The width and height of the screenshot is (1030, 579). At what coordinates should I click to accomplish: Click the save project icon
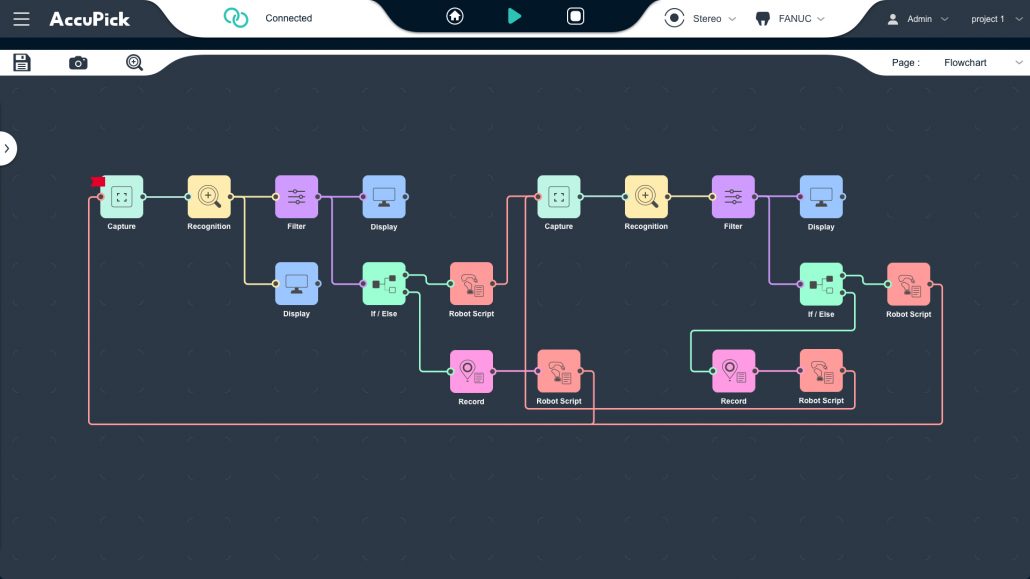[x=22, y=63]
